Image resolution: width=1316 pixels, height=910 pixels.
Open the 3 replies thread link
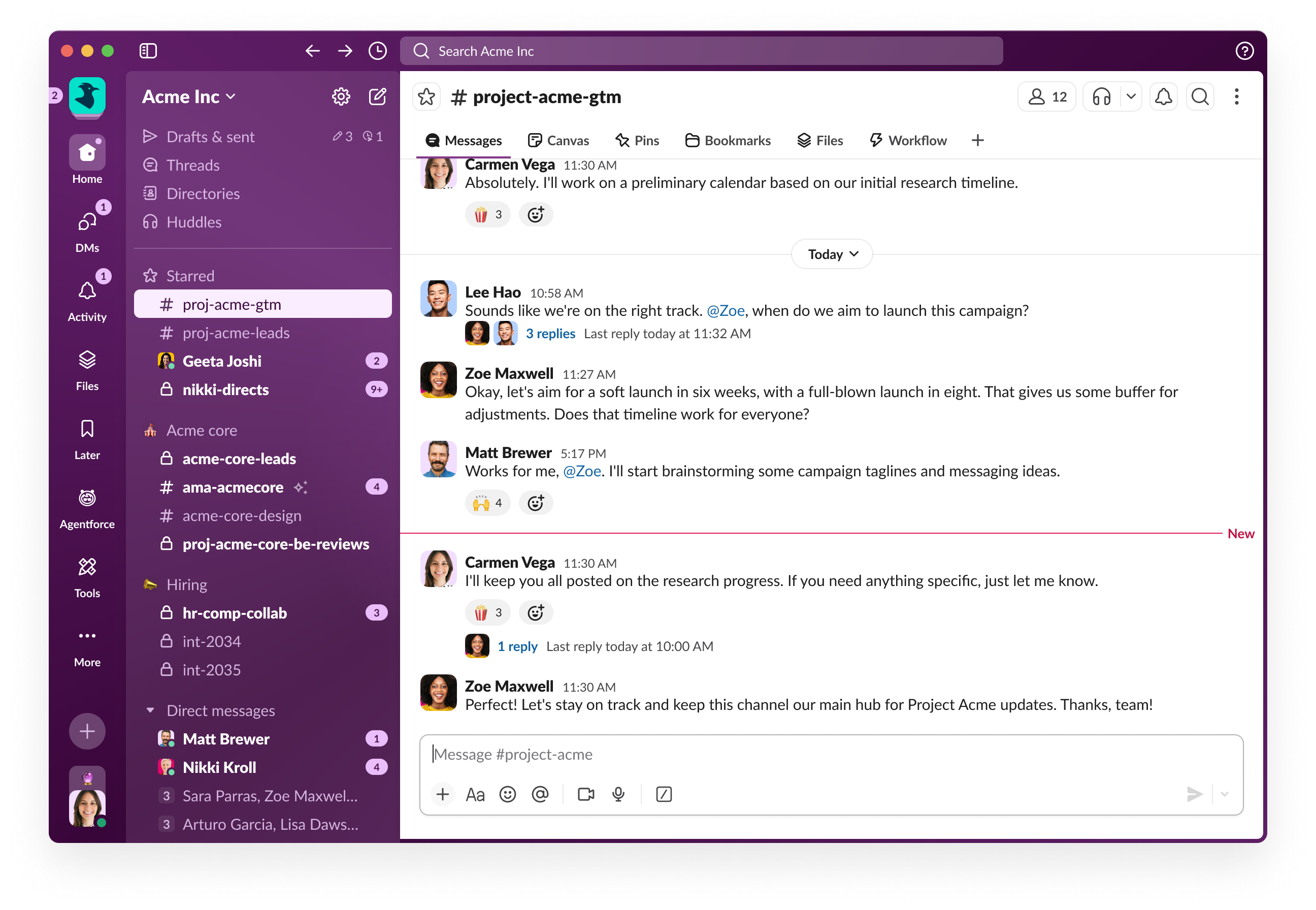[550, 334]
